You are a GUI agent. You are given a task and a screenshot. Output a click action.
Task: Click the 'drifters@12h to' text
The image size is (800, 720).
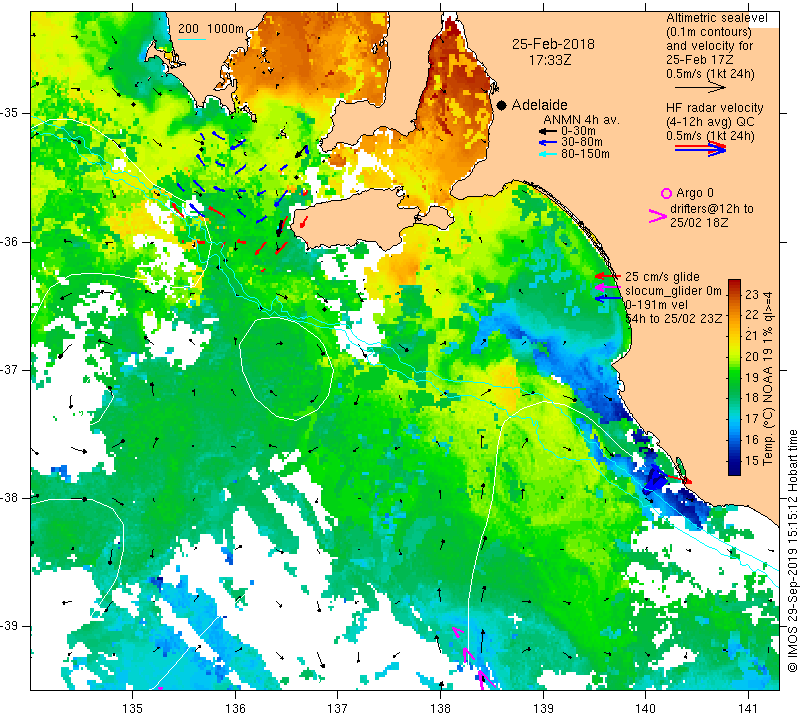click(712, 209)
